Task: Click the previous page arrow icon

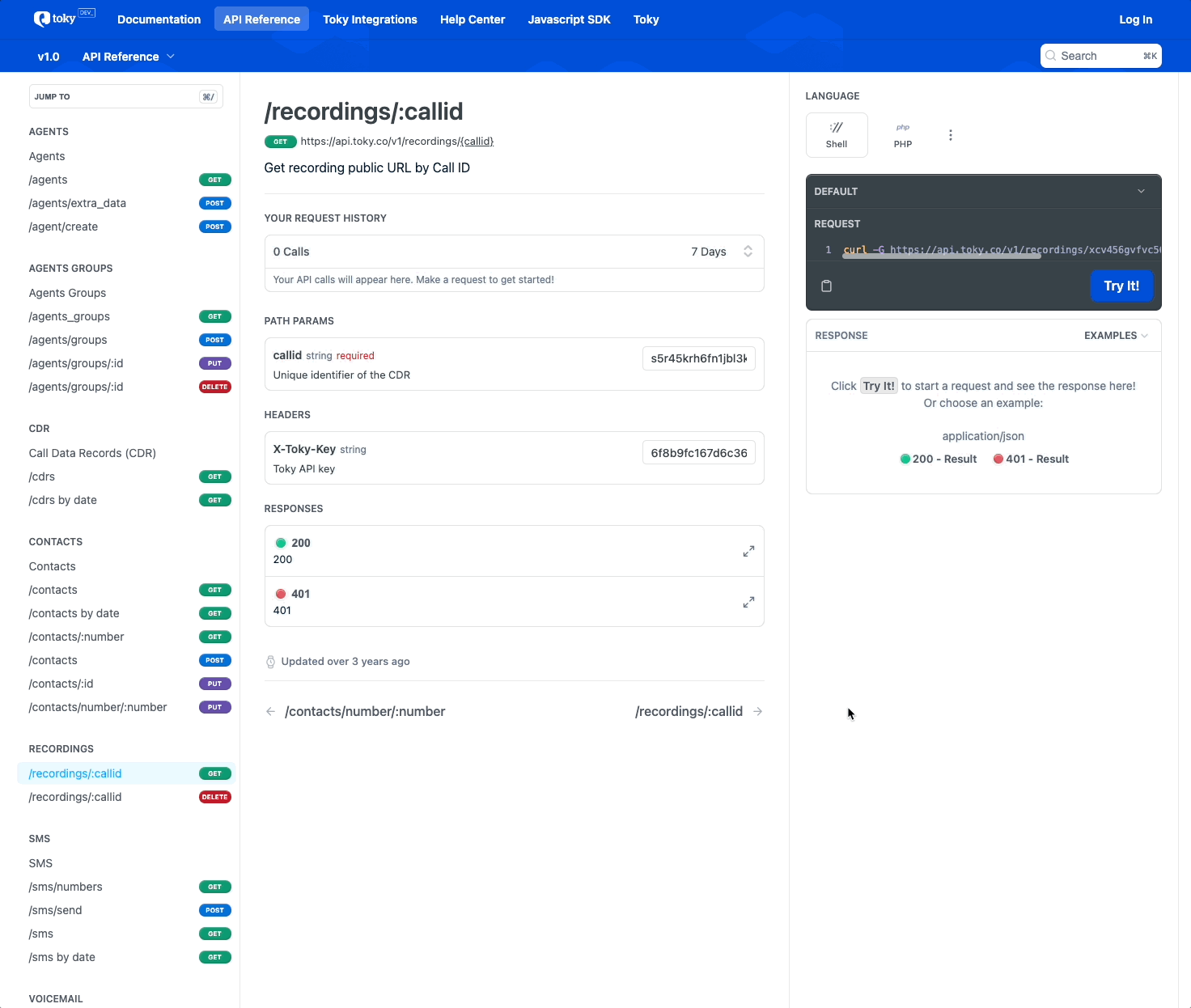Action: (270, 712)
